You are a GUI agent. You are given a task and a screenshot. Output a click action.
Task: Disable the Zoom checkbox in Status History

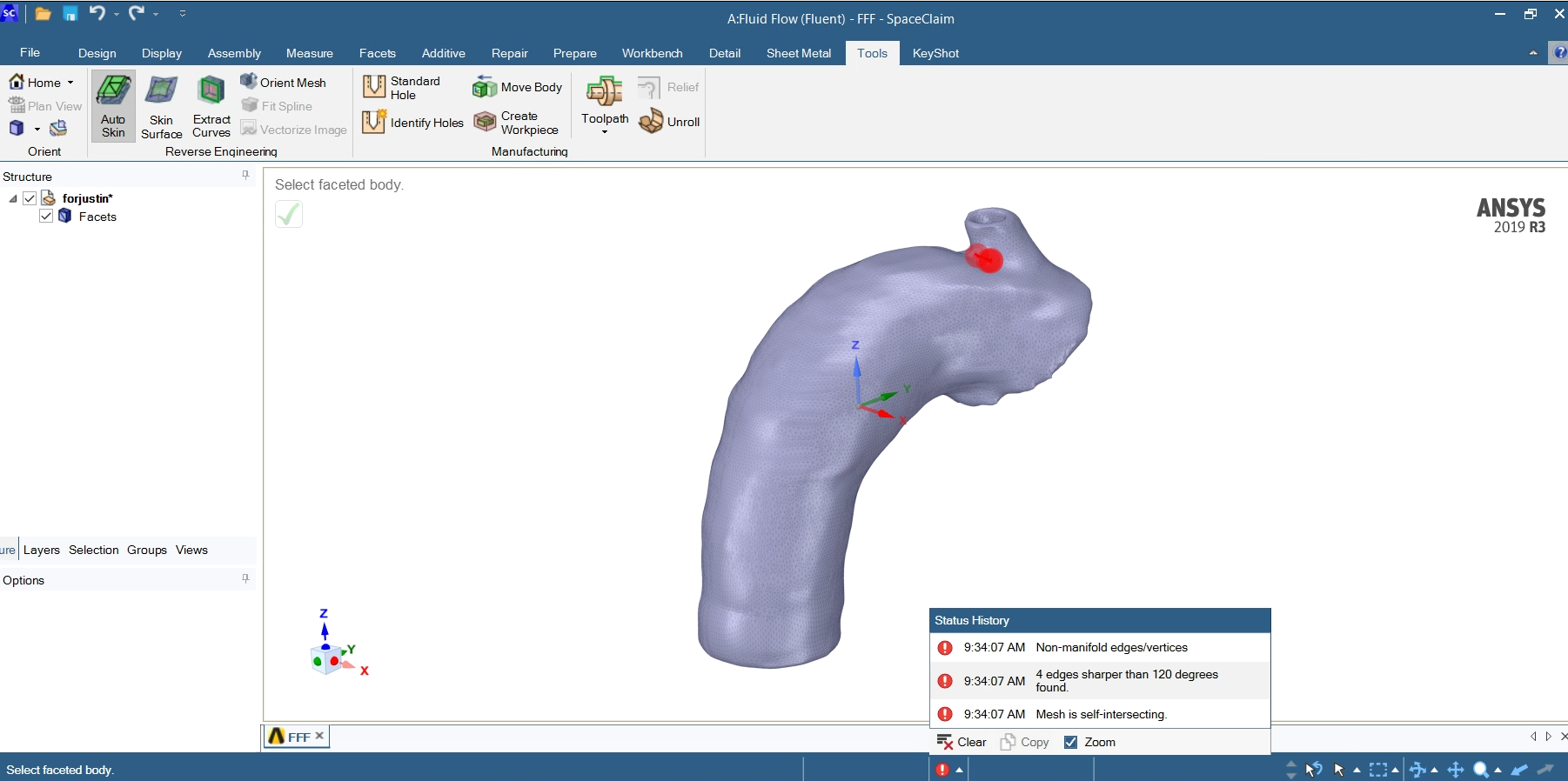pyautogui.click(x=1071, y=742)
